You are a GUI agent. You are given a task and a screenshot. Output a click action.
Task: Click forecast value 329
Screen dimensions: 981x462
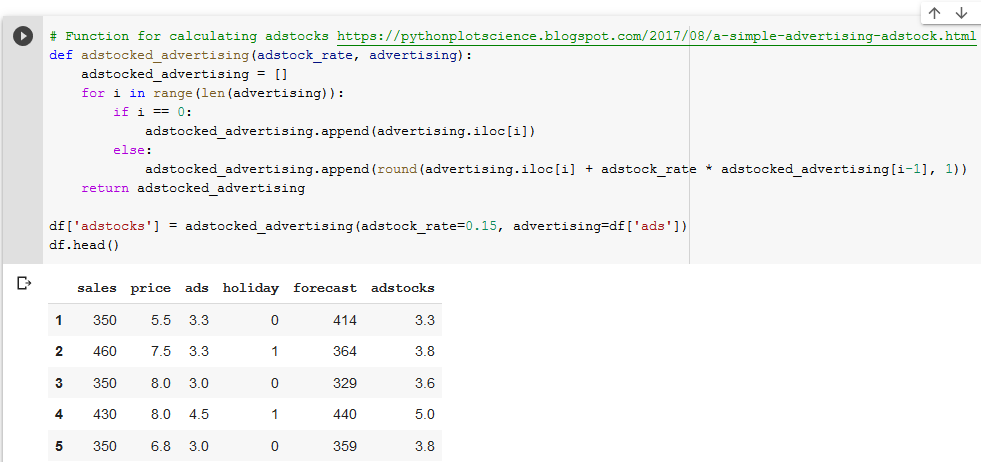tap(345, 383)
